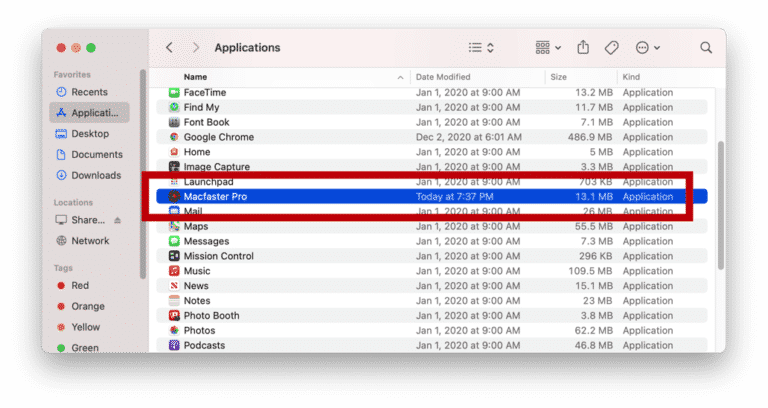Click the file list vertical scrollbar
Image resolution: width=768 pixels, height=408 pixels.
[720, 205]
